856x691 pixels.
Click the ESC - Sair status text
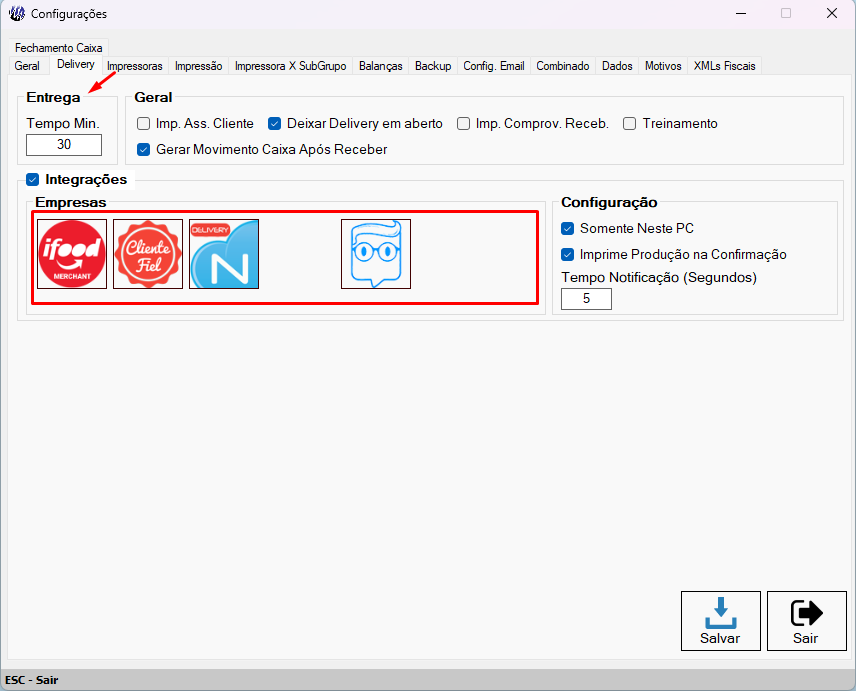tap(32, 680)
